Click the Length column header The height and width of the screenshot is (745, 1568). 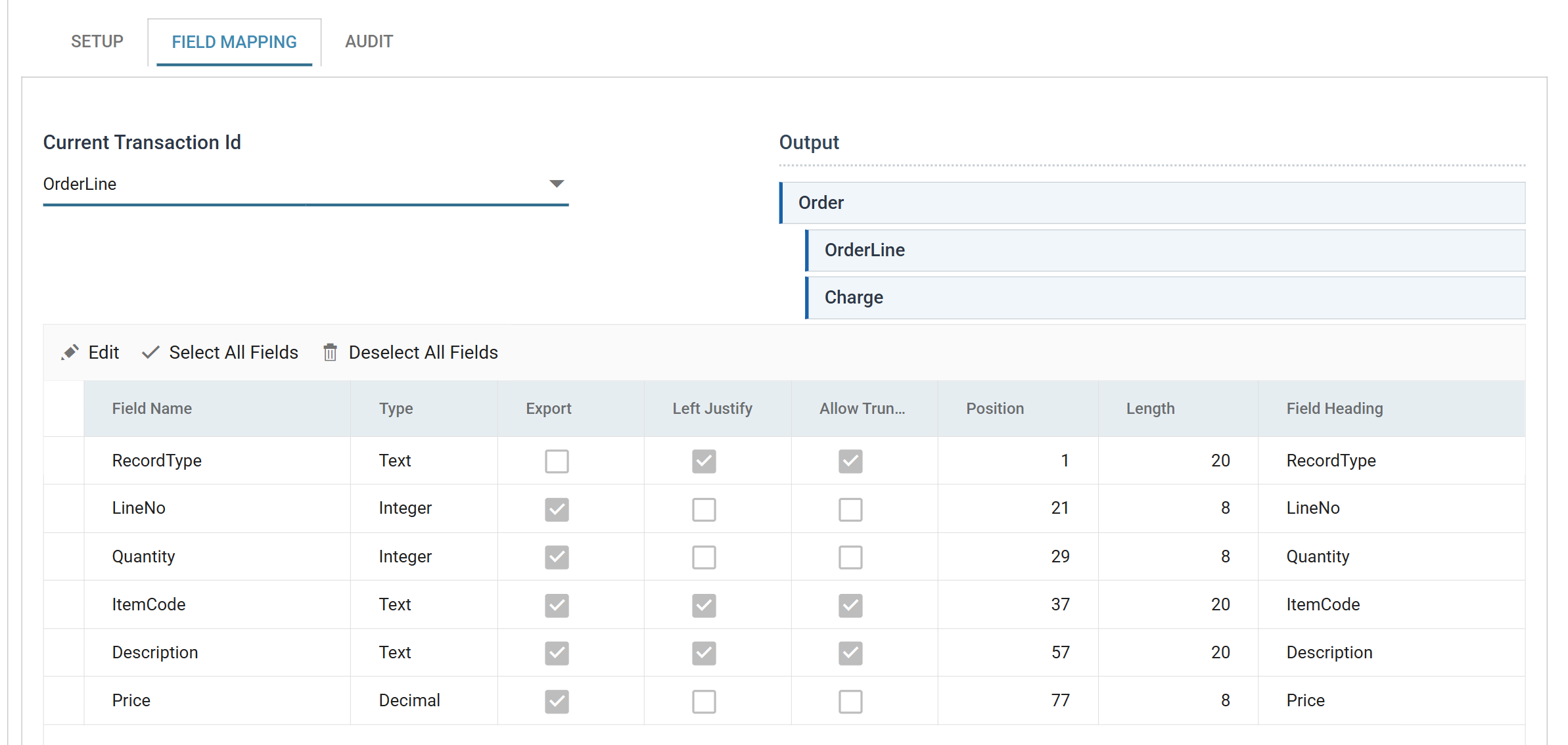coord(1178,409)
